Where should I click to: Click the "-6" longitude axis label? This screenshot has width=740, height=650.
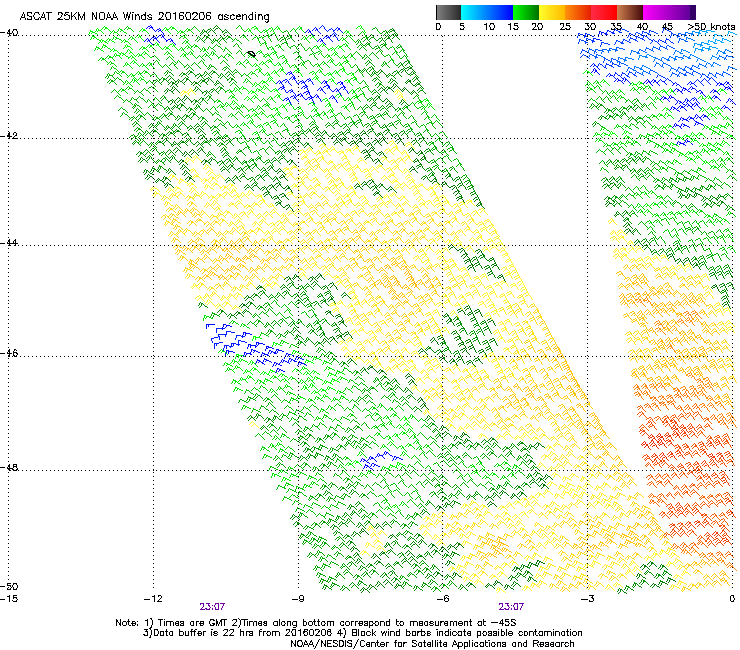[443, 599]
